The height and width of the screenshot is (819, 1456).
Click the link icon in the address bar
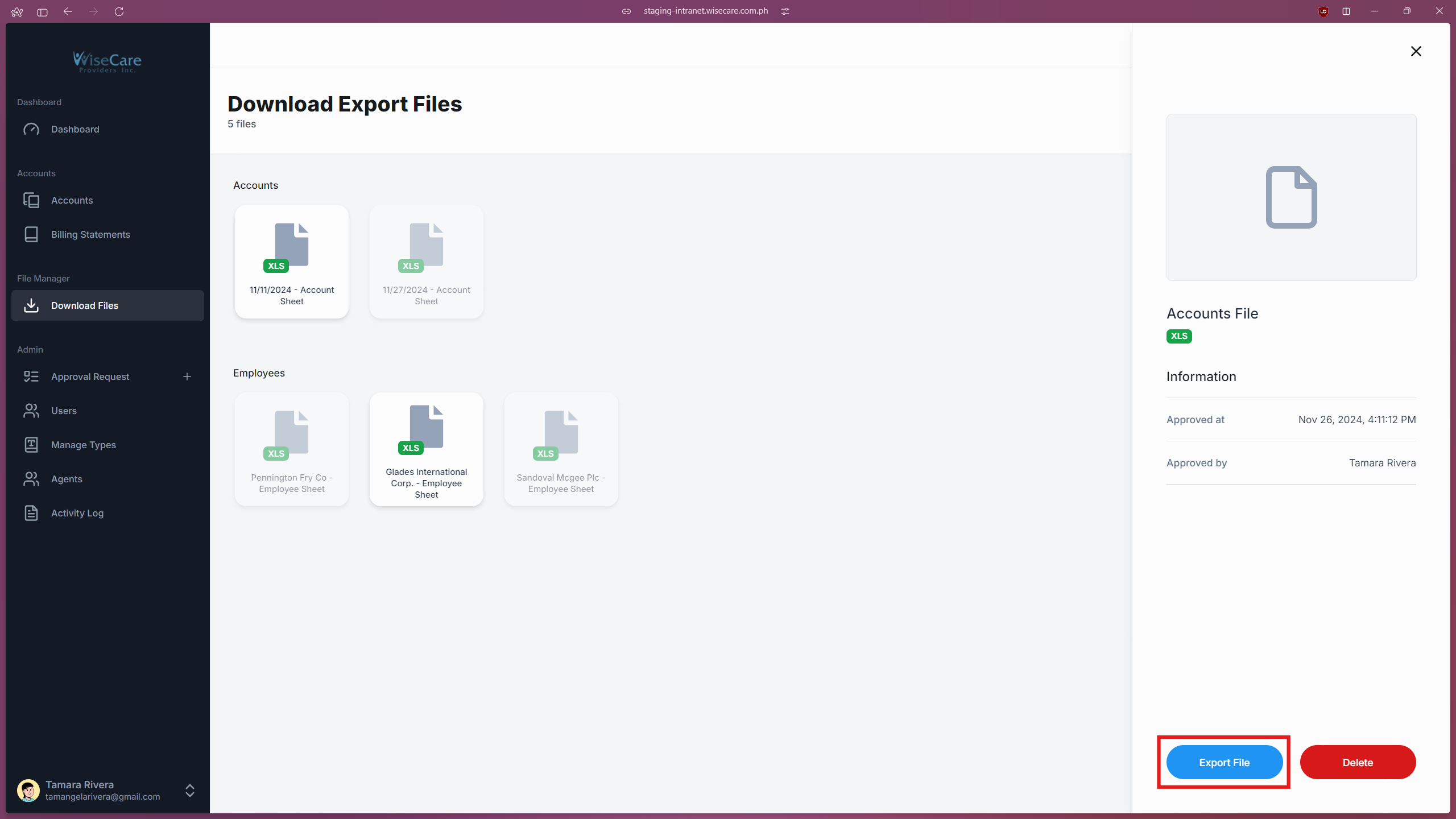point(626,11)
